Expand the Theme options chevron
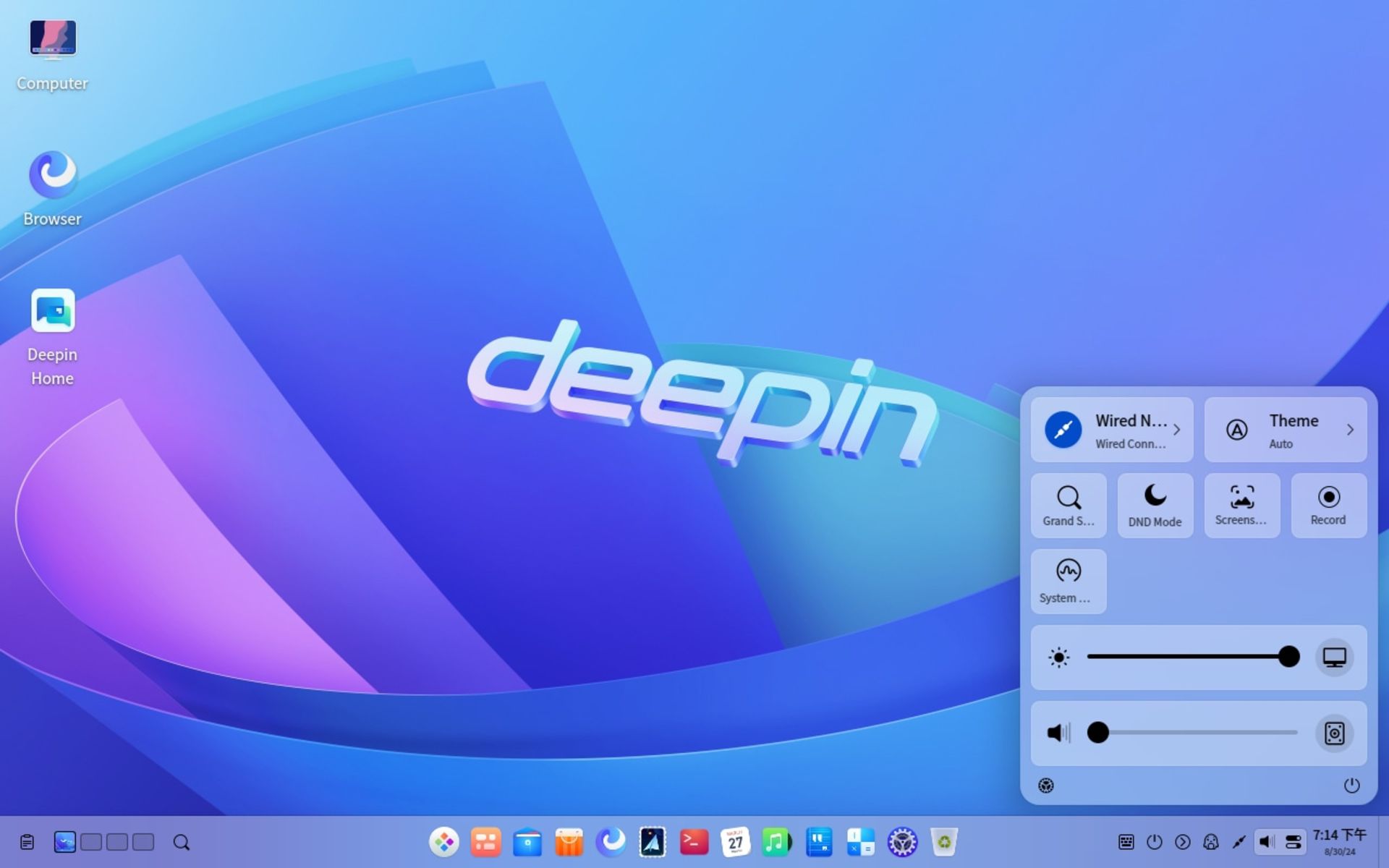Image resolution: width=1389 pixels, height=868 pixels. [1350, 430]
